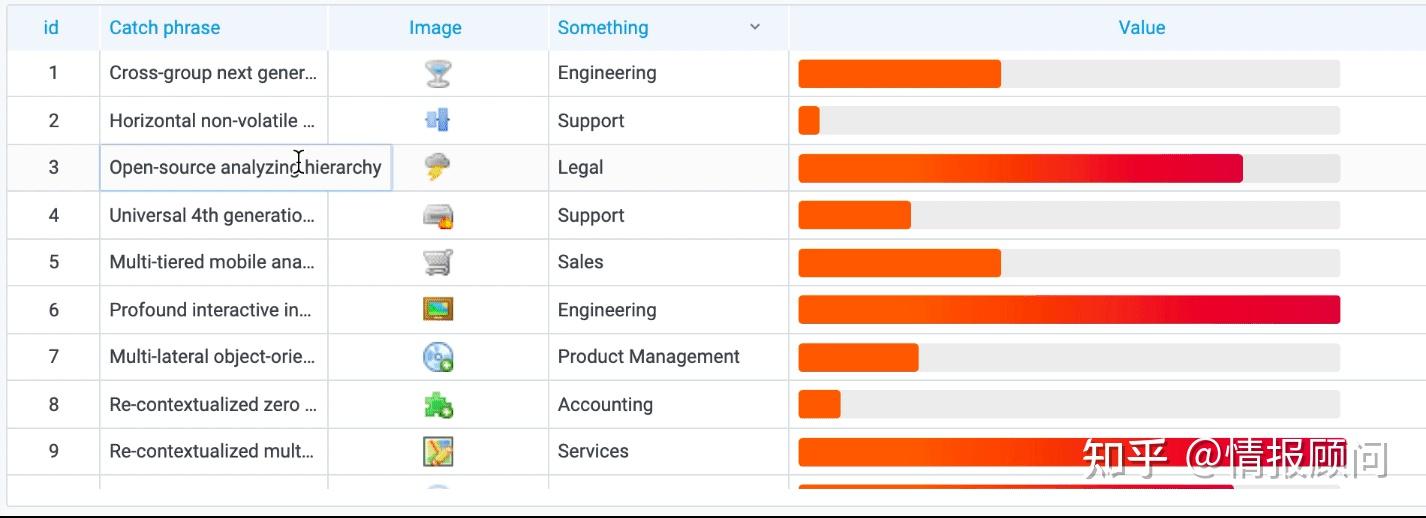Click the Catch phrase column header

(x=165, y=28)
